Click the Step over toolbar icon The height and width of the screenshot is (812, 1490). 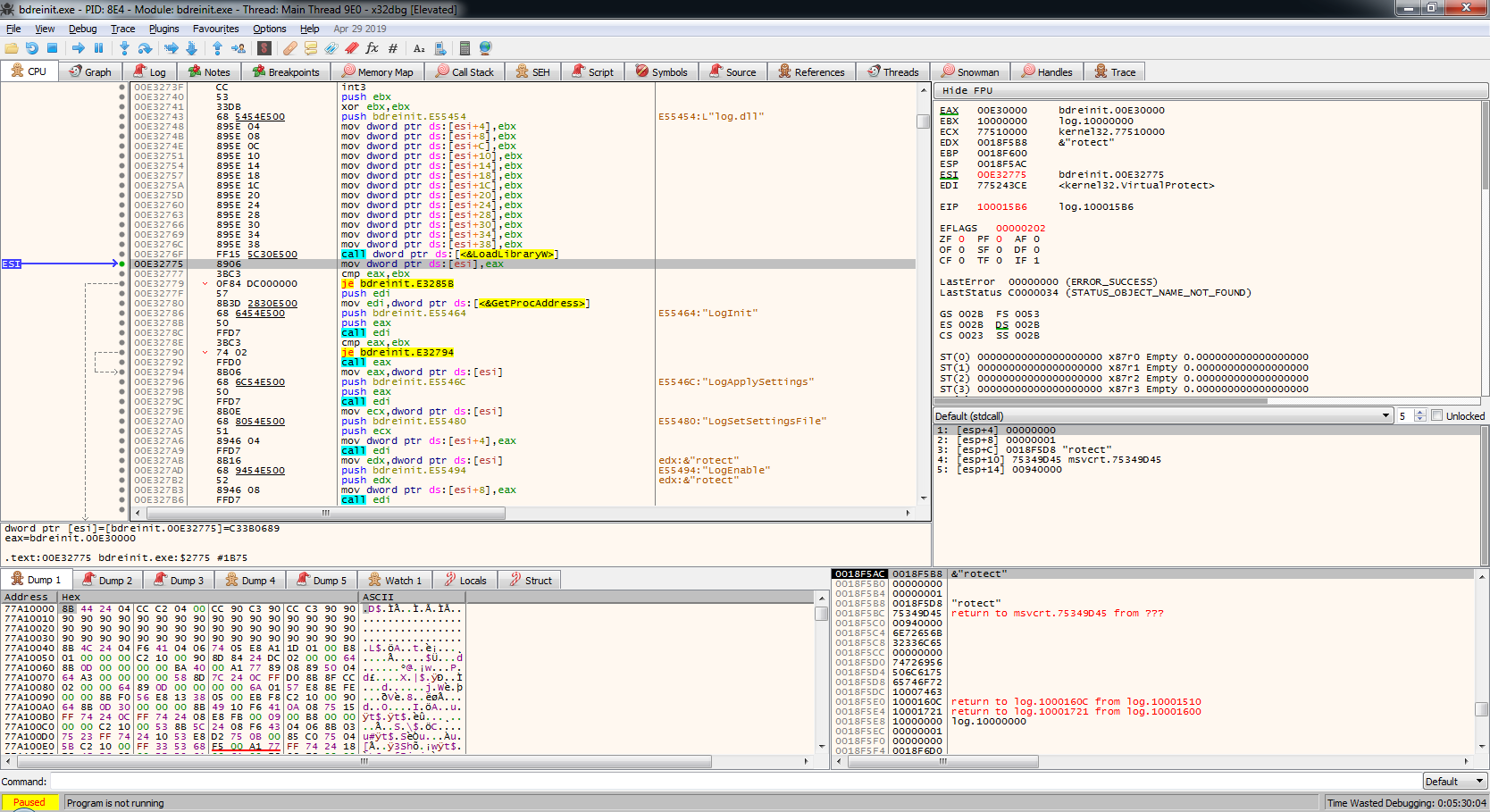(145, 48)
